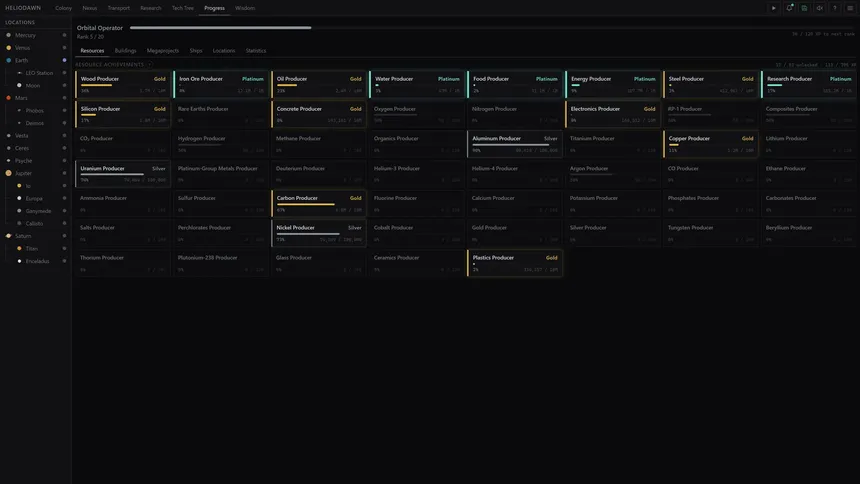Open the Research menu
This screenshot has height=484, width=860.
[150, 8]
